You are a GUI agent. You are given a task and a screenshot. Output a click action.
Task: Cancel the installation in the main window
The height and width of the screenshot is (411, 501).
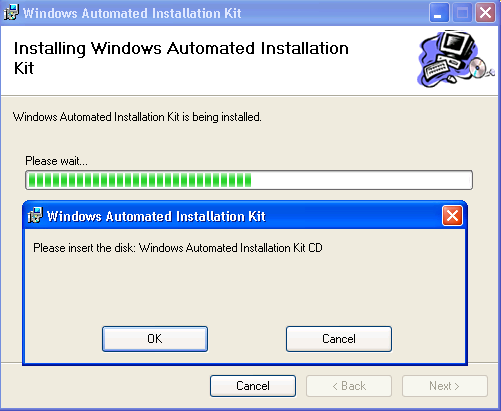tap(253, 386)
